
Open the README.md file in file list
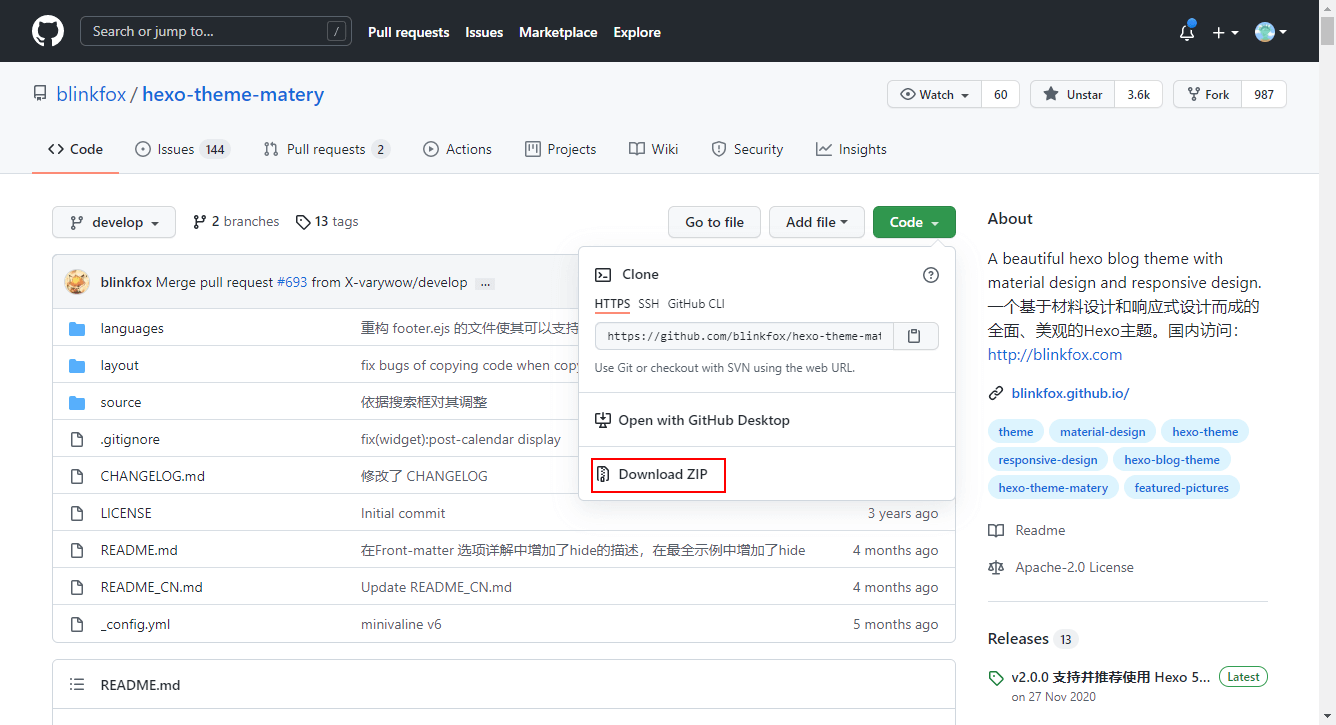139,550
